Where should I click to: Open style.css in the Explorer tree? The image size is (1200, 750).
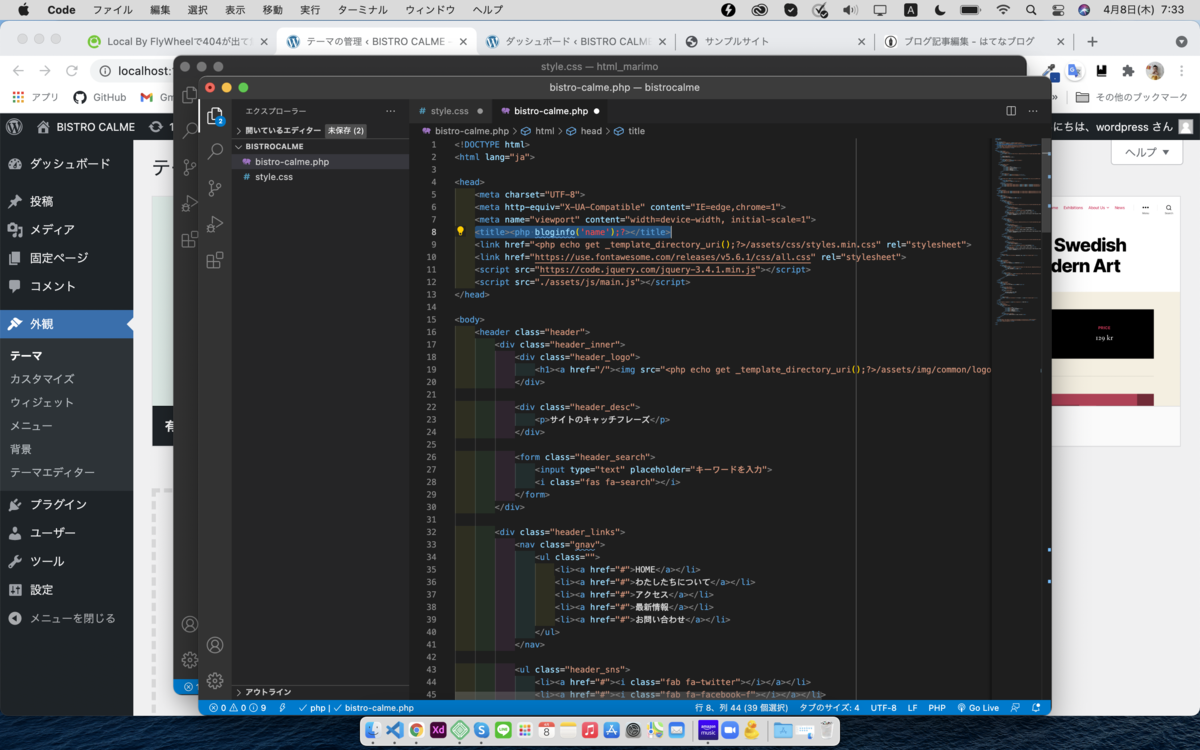point(321,176)
